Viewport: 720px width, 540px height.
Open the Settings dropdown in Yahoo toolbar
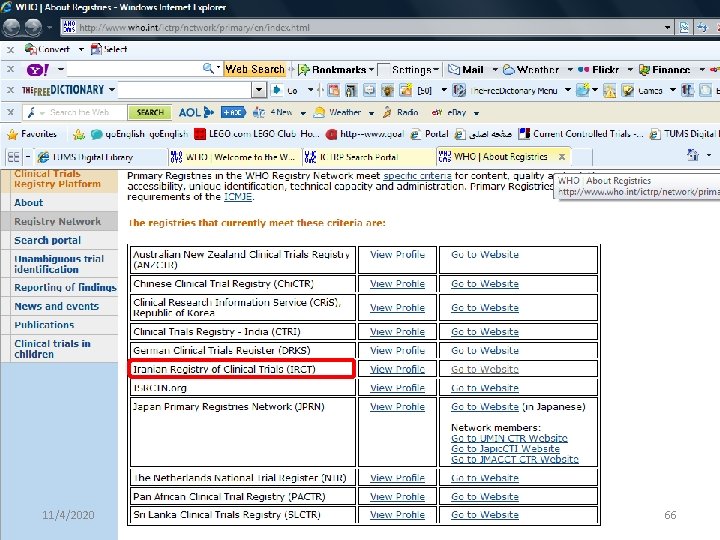point(436,70)
